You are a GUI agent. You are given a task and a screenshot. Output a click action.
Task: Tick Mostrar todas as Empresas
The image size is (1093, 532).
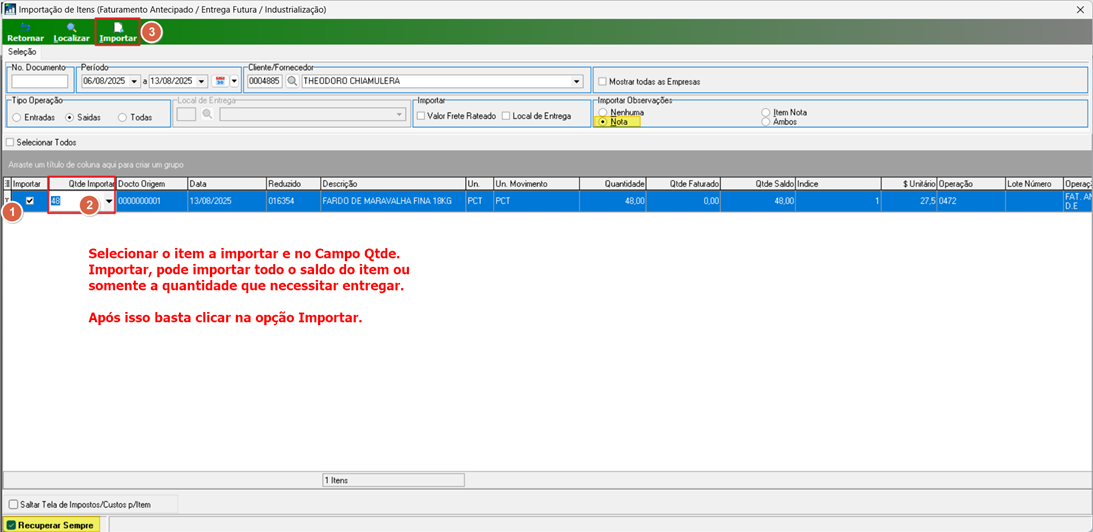tap(602, 82)
